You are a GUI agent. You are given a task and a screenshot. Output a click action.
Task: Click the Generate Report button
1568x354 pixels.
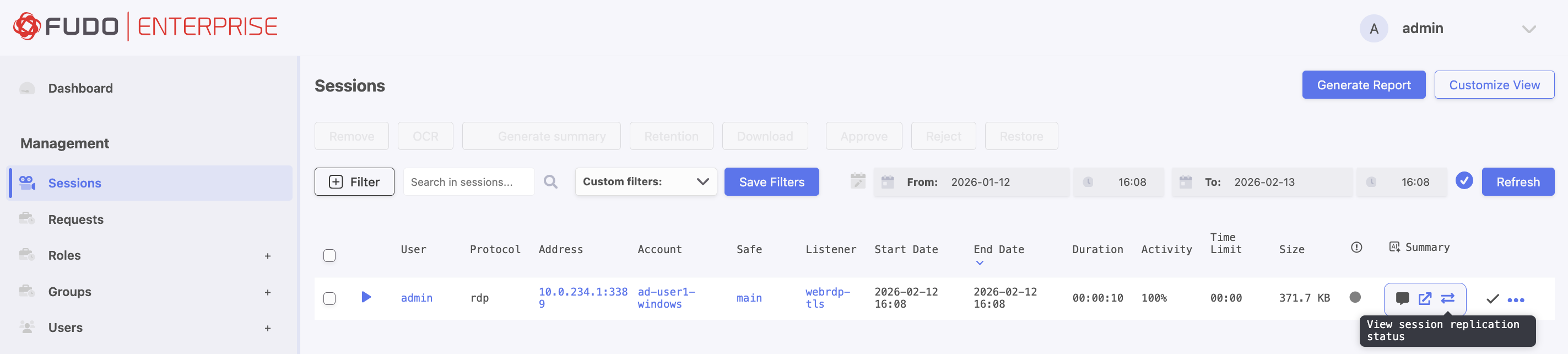click(x=1363, y=85)
